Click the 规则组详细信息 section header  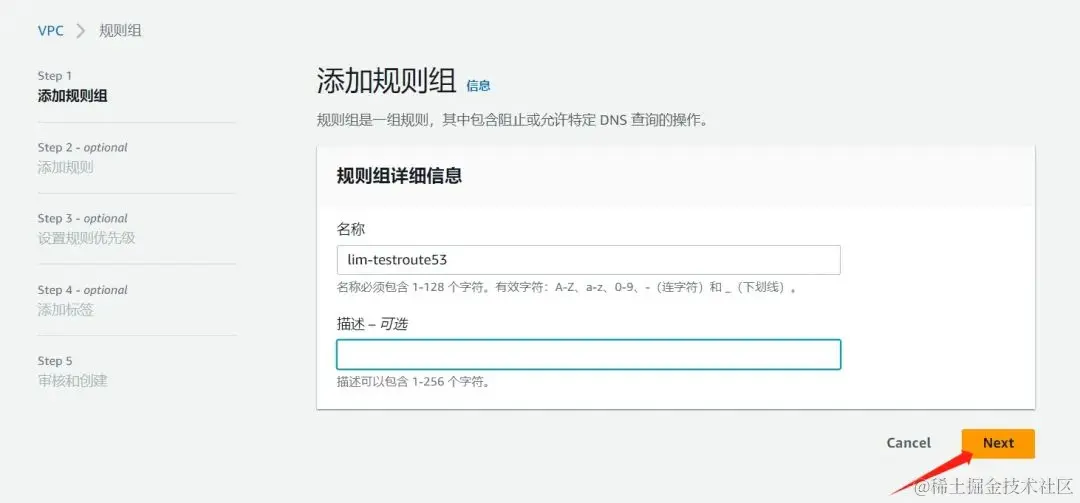pyautogui.click(x=399, y=176)
